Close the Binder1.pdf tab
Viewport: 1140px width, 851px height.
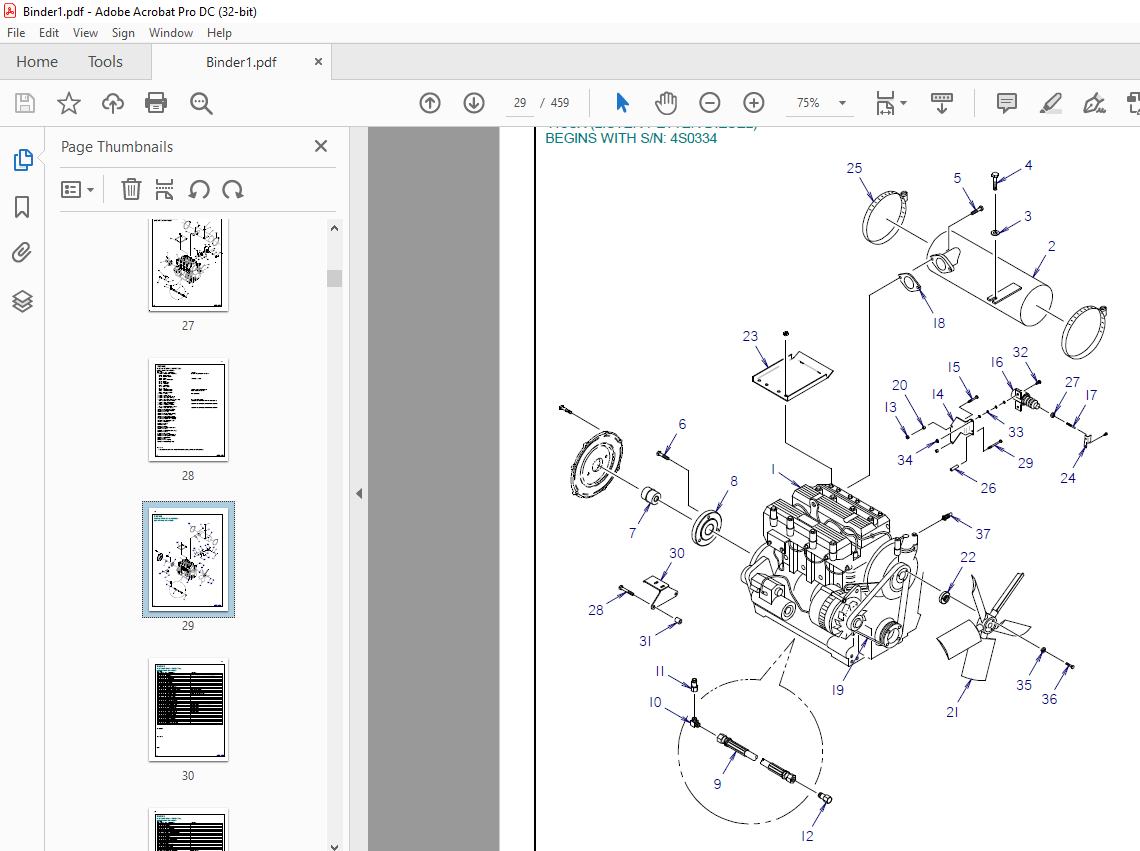(x=318, y=62)
